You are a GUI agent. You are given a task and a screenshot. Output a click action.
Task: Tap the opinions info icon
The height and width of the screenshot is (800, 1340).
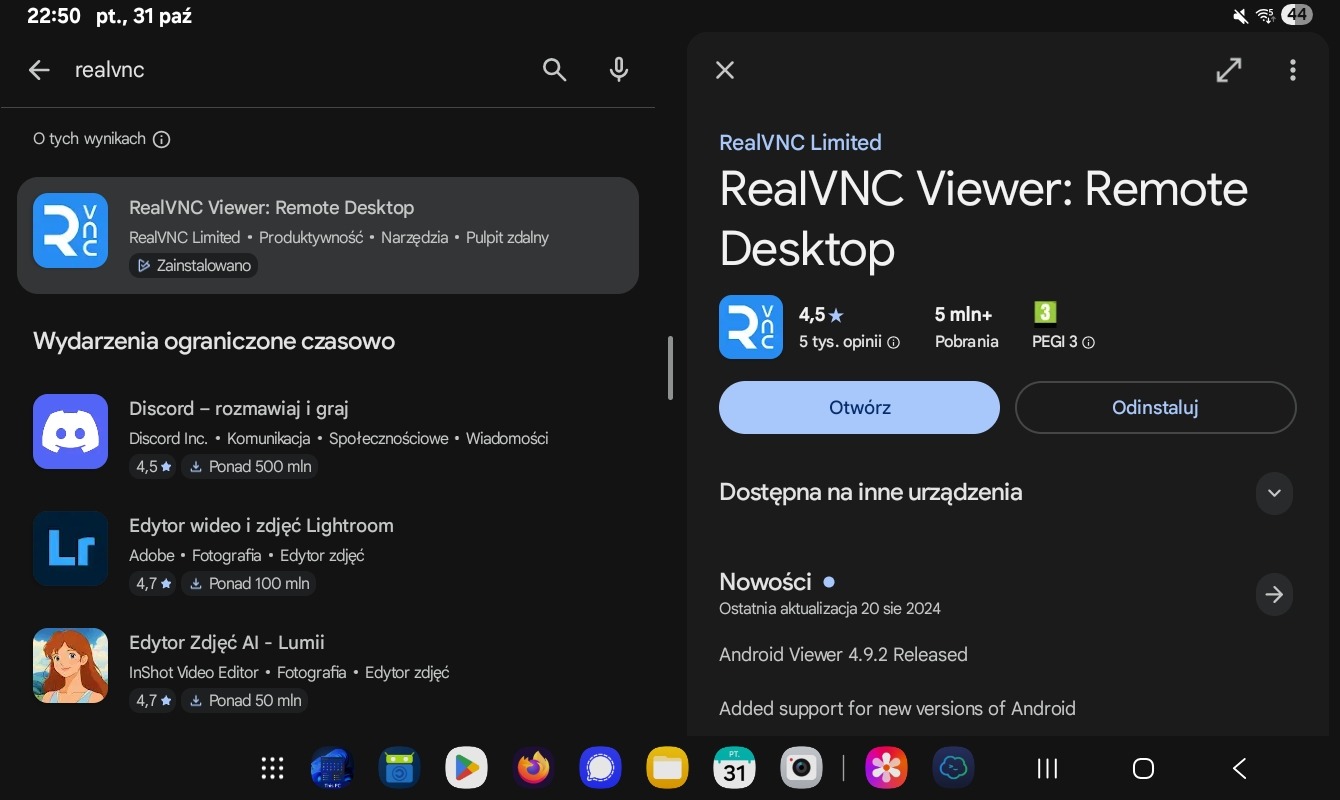tap(894, 342)
